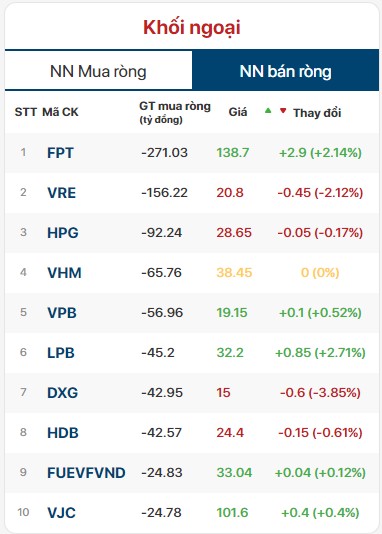Open the FPT stock link
Screen dimensions: 382x534
click(x=60, y=153)
